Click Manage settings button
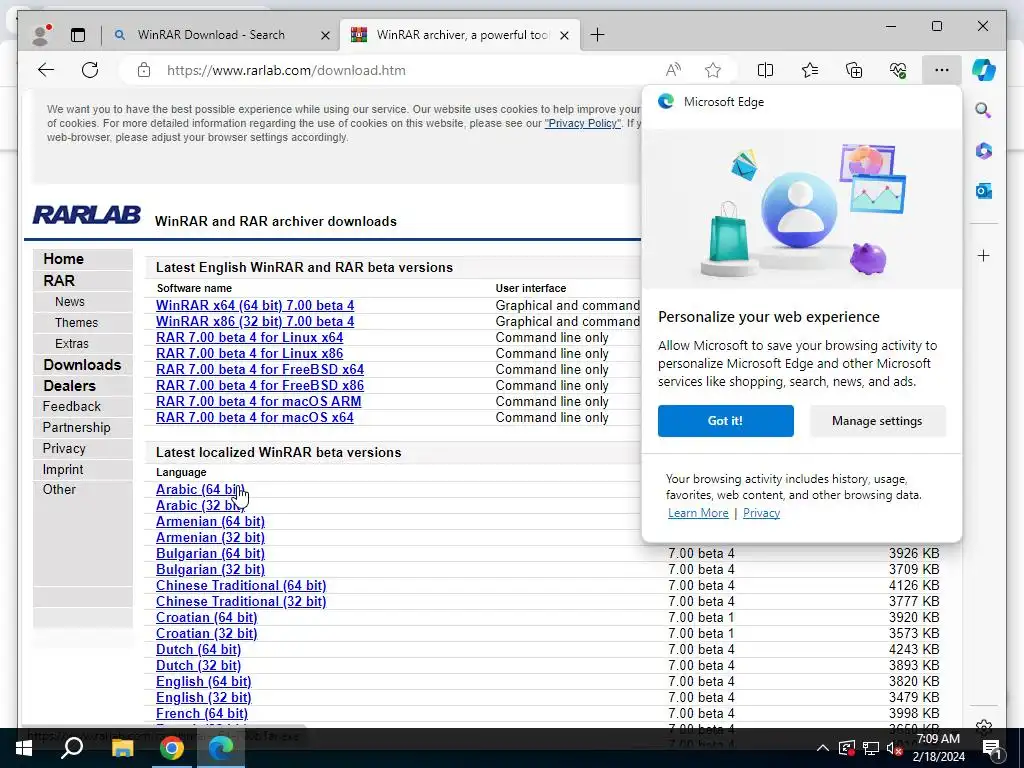1024x768 pixels. pyautogui.click(x=877, y=421)
